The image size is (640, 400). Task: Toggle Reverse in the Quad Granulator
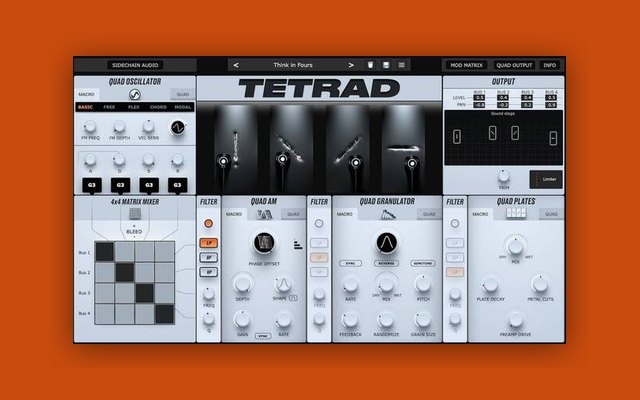point(386,264)
